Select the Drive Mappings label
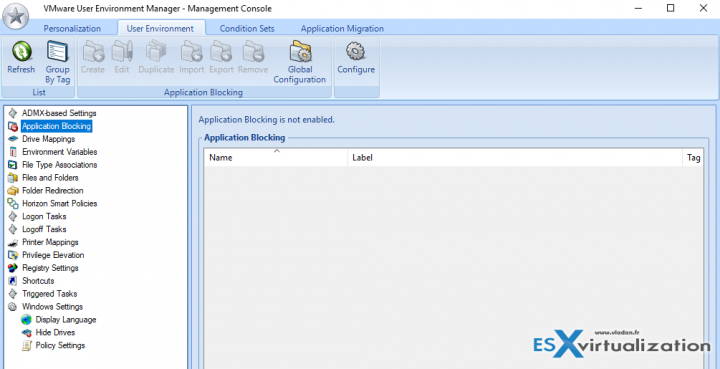The width and height of the screenshot is (720, 369). (x=49, y=139)
